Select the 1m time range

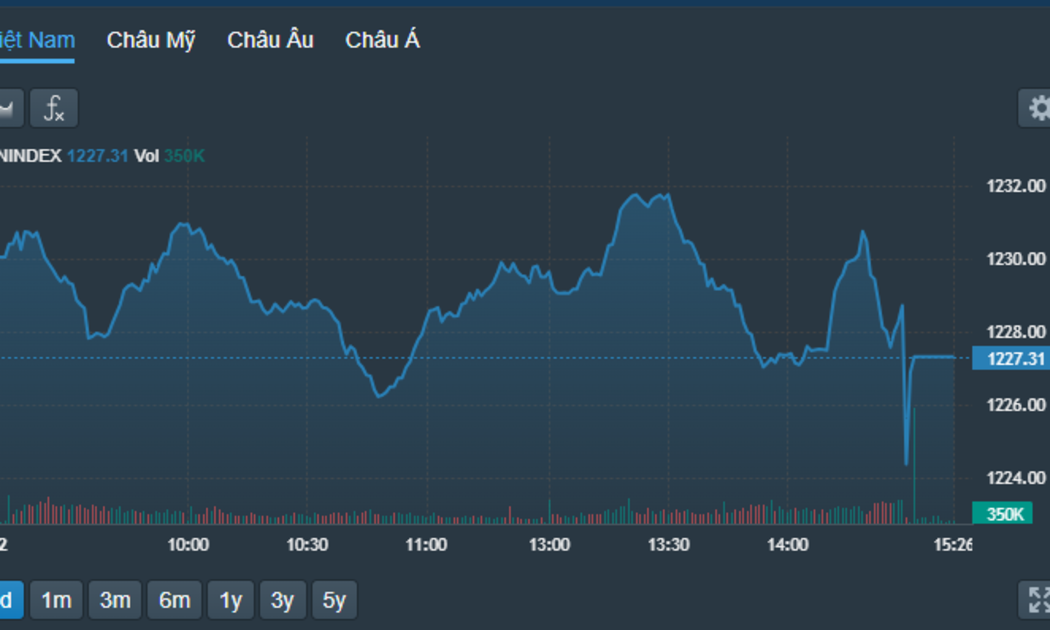56,600
